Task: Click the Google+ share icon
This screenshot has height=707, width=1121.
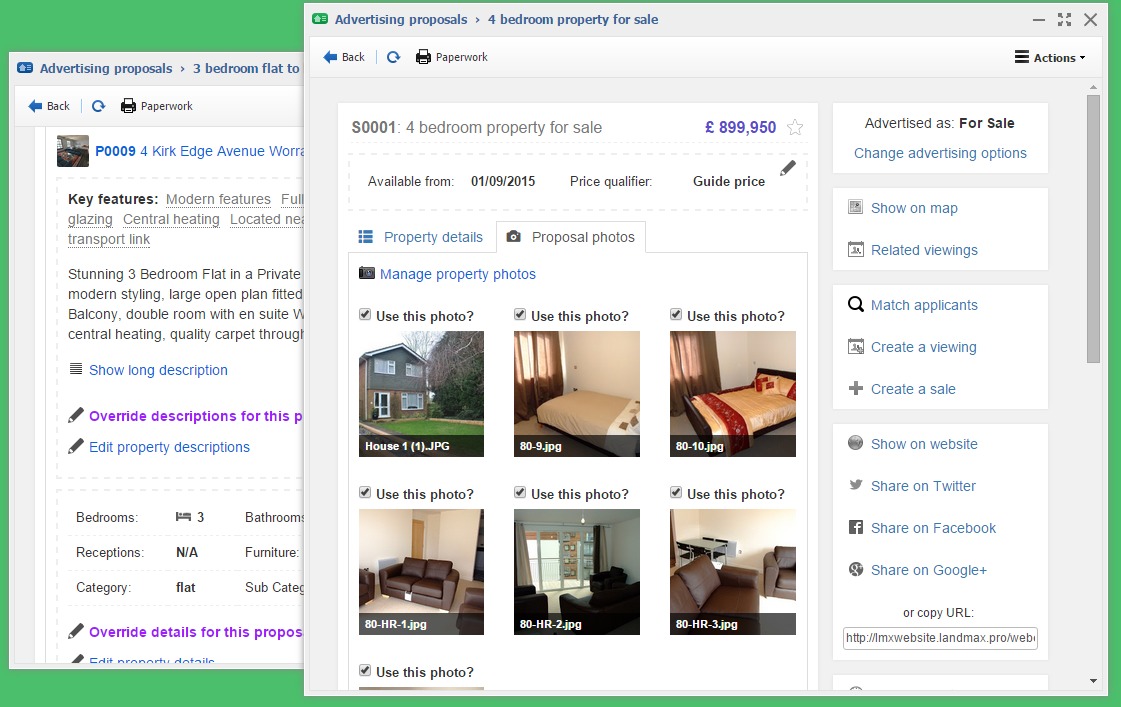Action: tap(855, 570)
